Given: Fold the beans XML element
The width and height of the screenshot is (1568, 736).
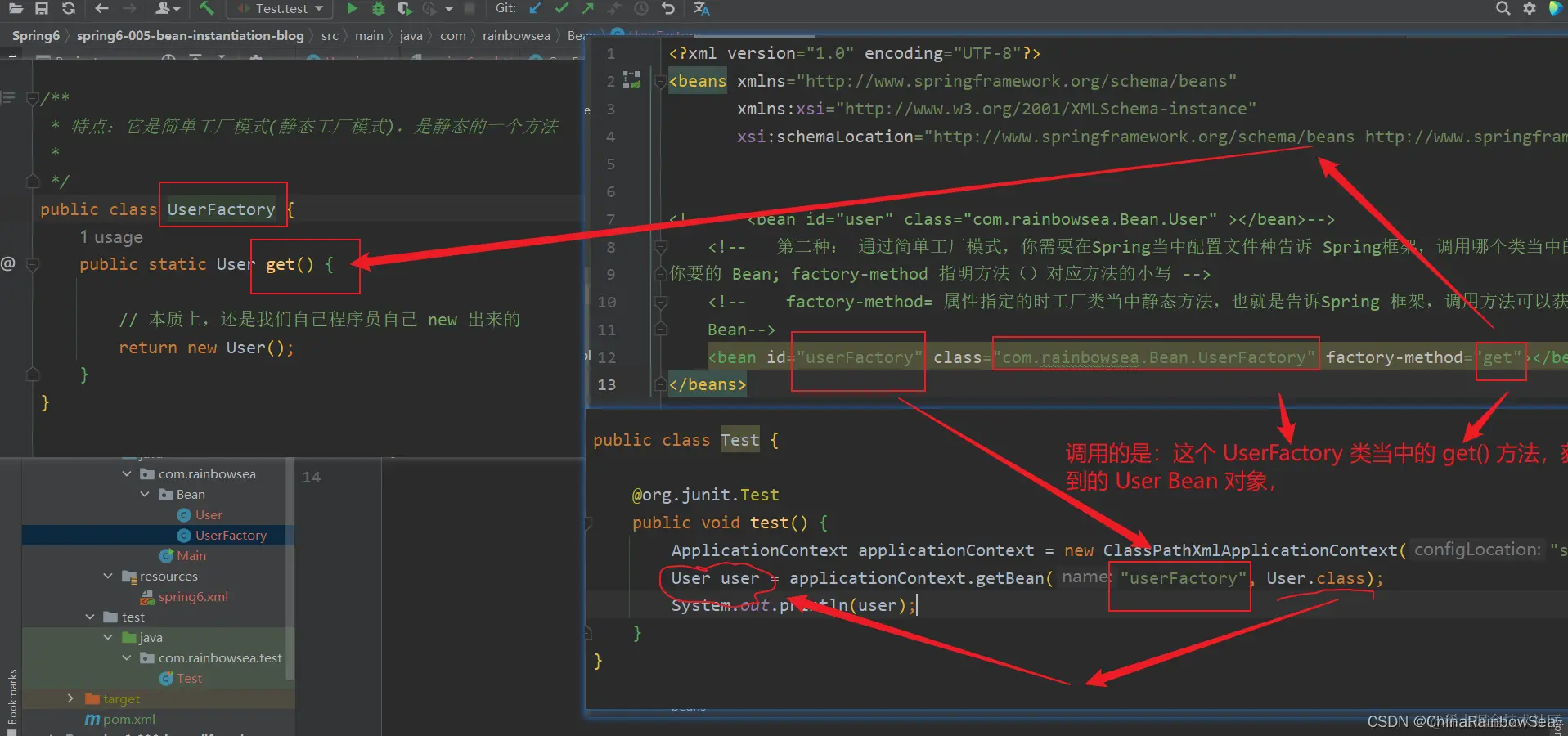Looking at the screenshot, I should 661,81.
